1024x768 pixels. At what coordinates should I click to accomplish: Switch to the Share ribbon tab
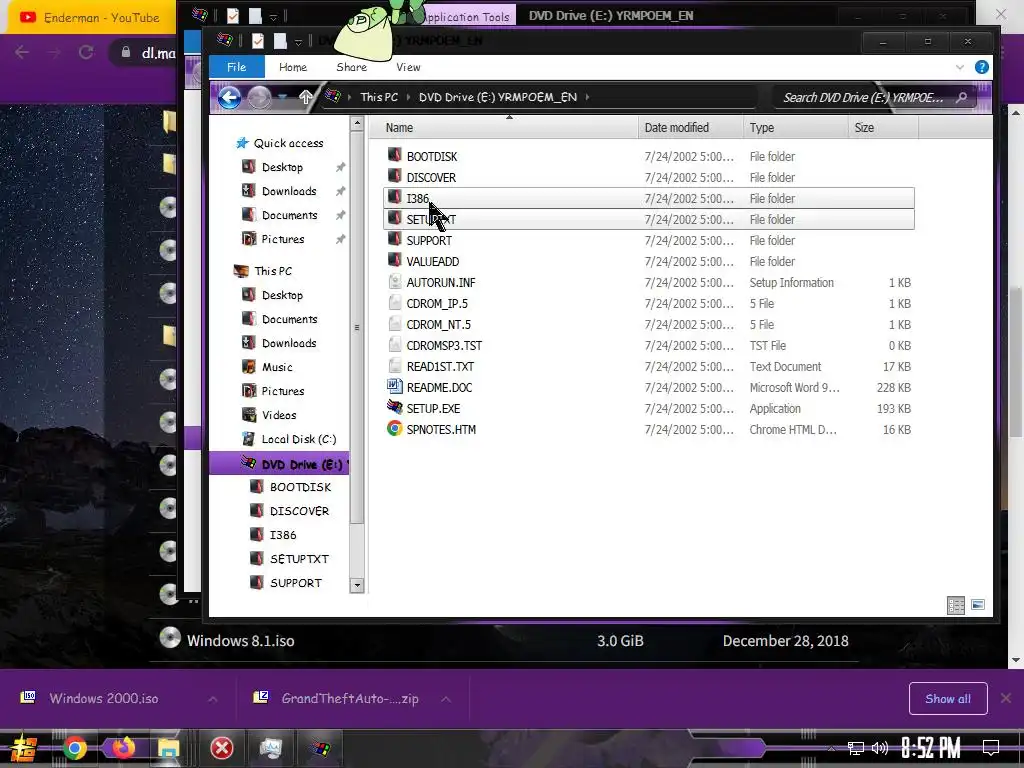click(x=351, y=67)
